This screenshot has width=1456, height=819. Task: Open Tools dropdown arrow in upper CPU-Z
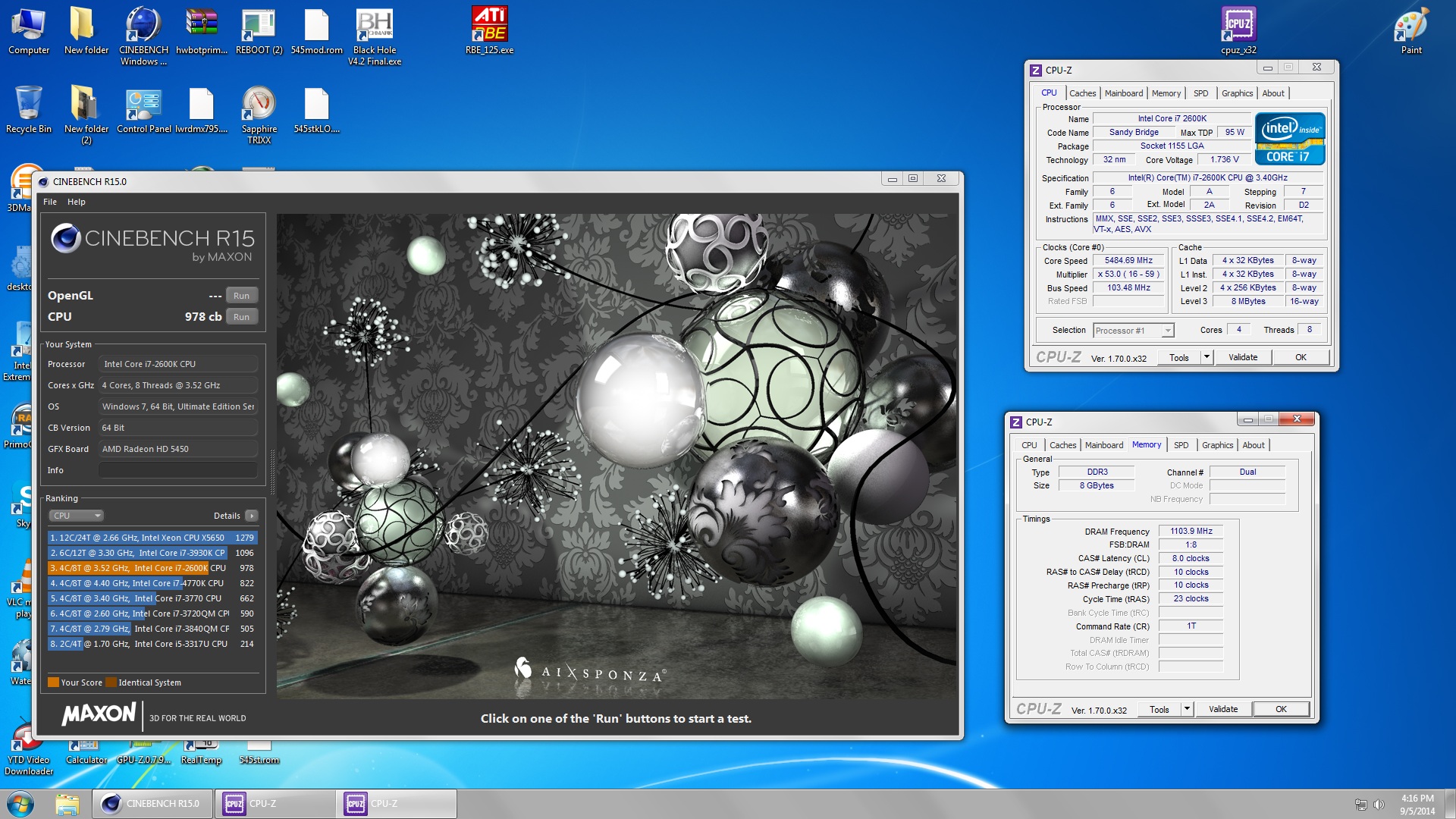(1207, 357)
